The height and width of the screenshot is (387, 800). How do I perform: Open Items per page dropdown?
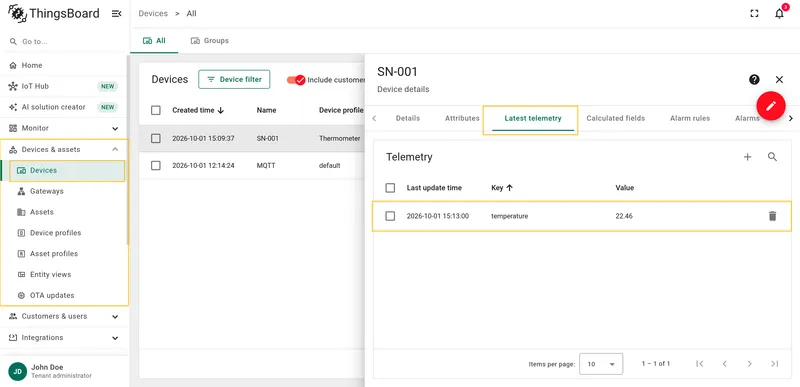tap(601, 364)
